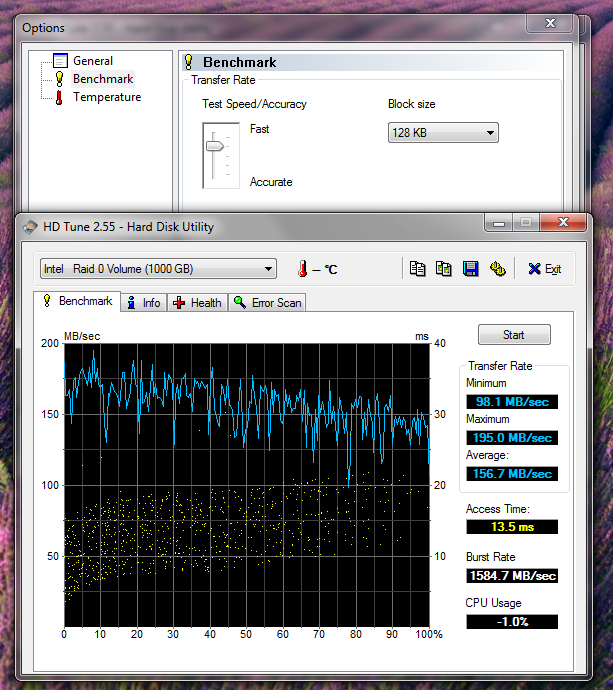Viewport: 613px width, 690px height.
Task: Click the Exit button in toolbar
Action: click(x=544, y=269)
